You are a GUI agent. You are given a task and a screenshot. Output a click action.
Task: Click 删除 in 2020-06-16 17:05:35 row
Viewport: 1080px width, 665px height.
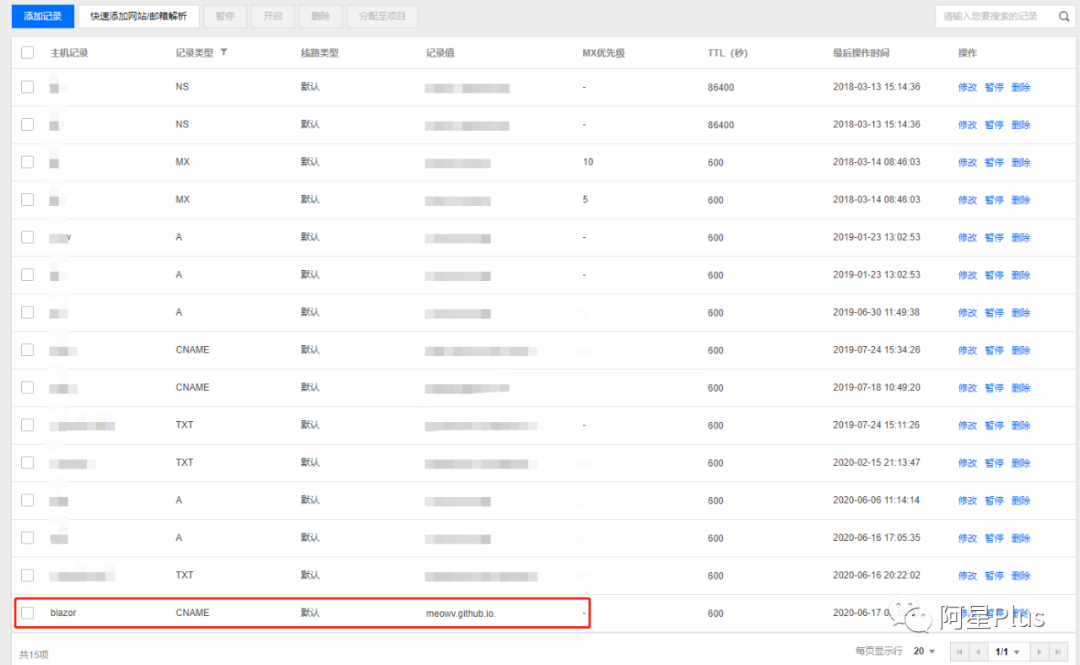[x=1021, y=538]
